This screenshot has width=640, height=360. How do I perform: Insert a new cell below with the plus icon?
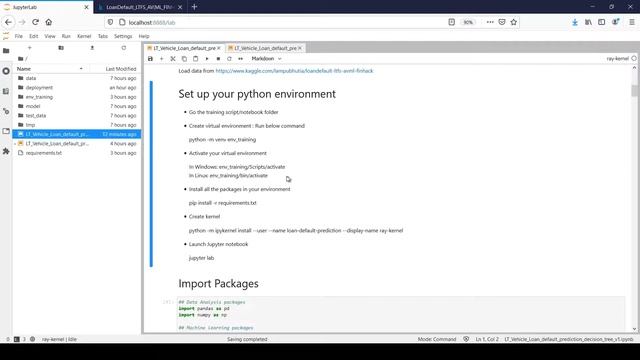click(x=162, y=59)
